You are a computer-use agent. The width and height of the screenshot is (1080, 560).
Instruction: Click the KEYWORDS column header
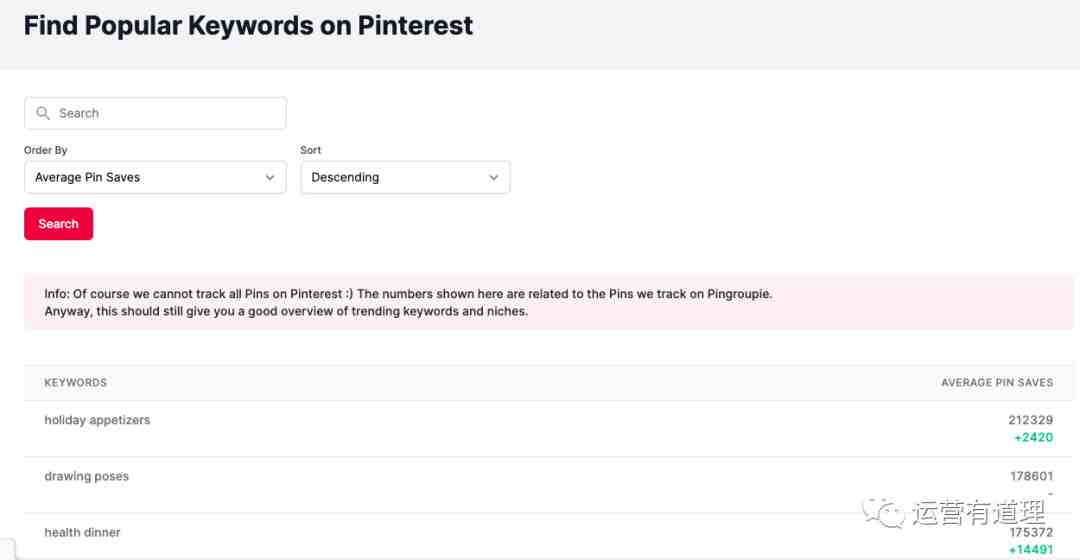76,382
